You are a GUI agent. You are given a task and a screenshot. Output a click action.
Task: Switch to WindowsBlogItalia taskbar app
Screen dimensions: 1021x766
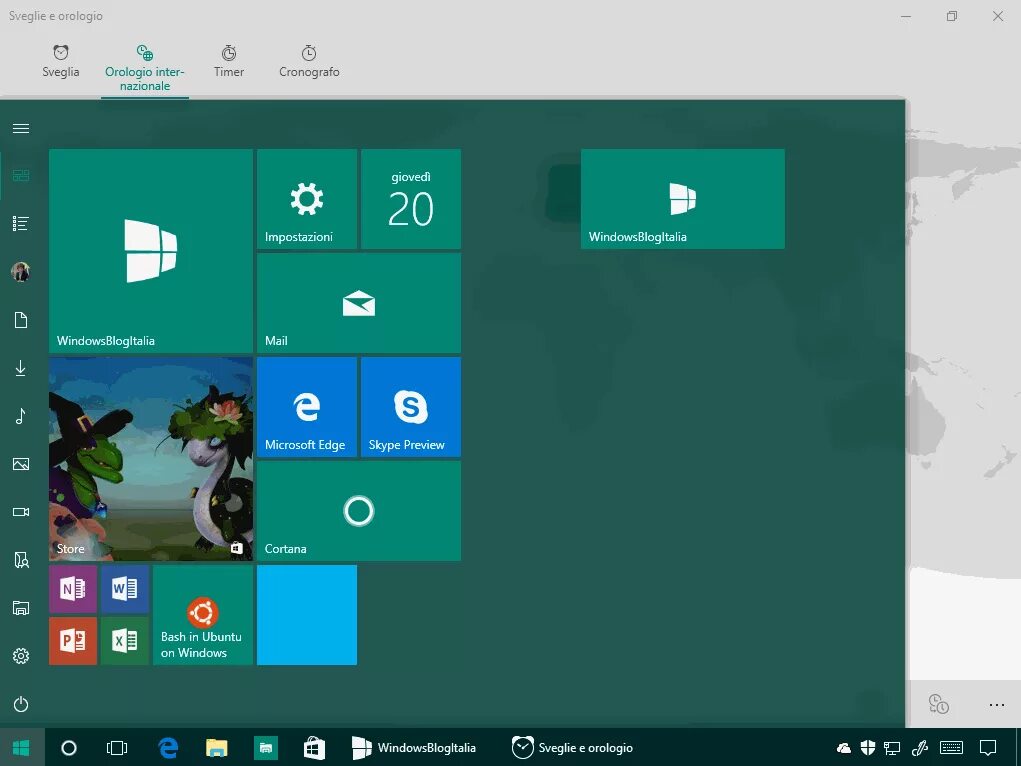tap(413, 748)
